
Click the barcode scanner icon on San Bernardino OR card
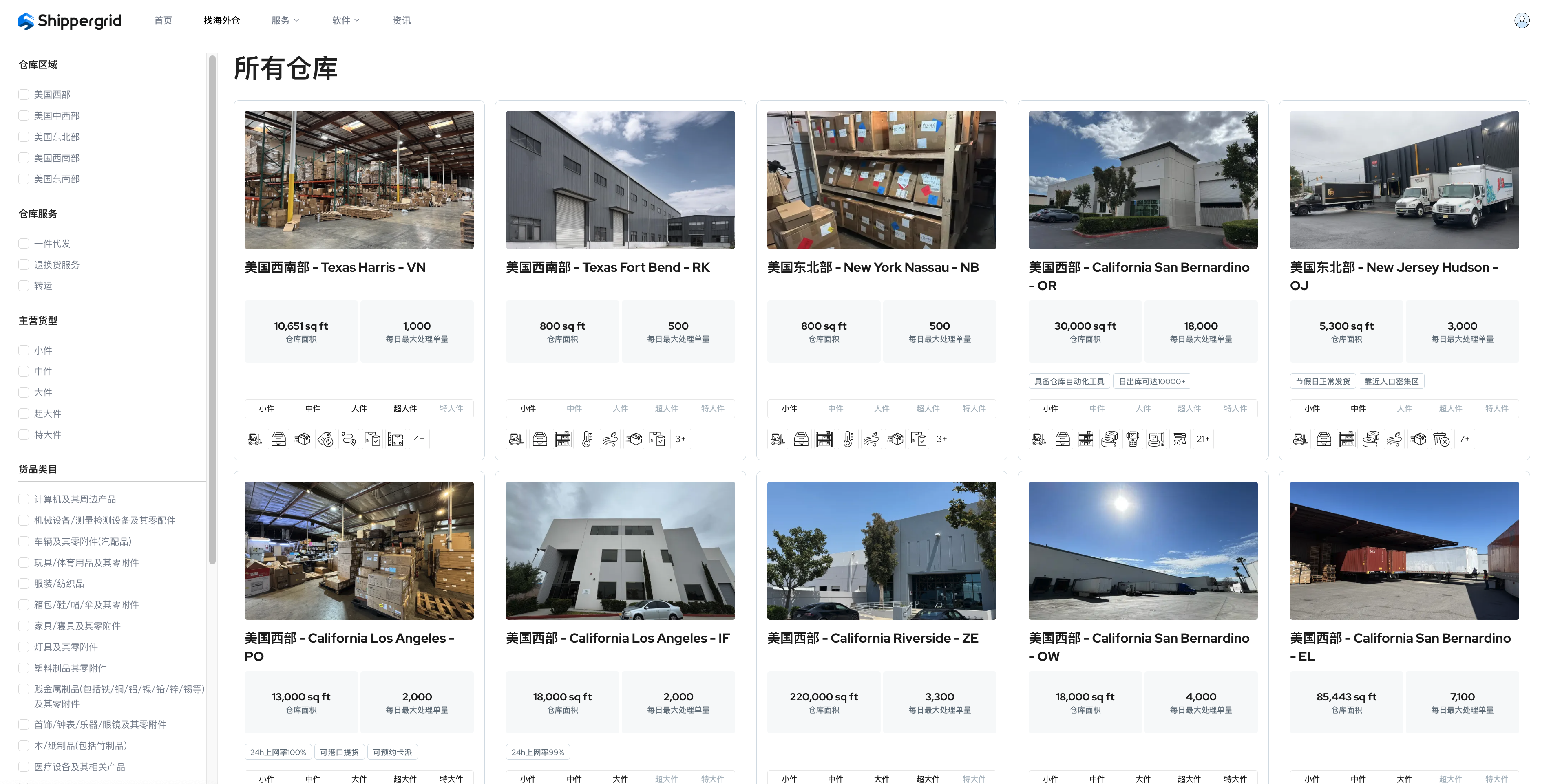coord(1180,439)
